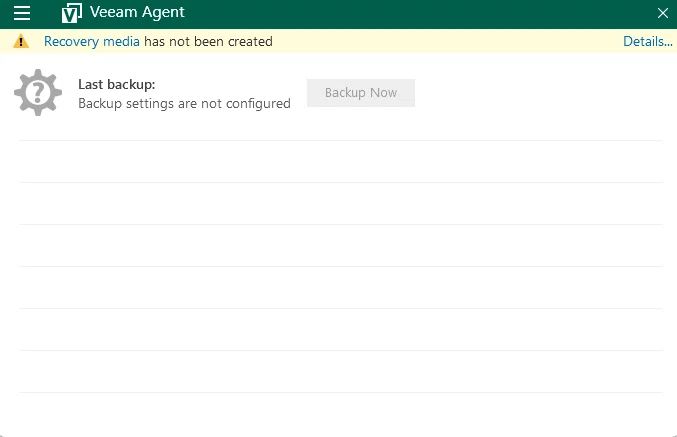Select the sixth empty backup history row
This screenshot has width=677, height=437.
[341, 371]
